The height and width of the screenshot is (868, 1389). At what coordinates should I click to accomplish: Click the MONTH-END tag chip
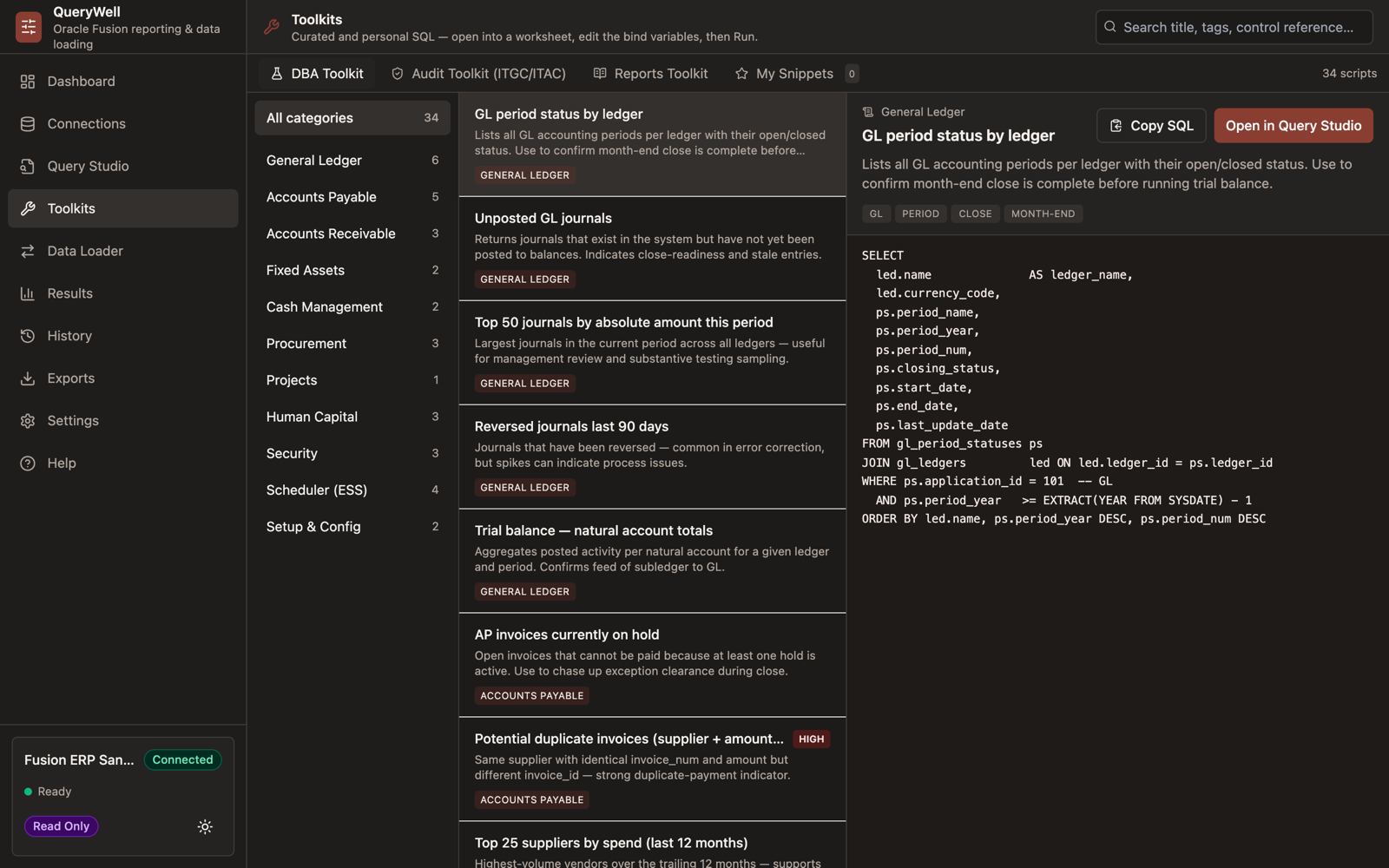(x=1043, y=214)
